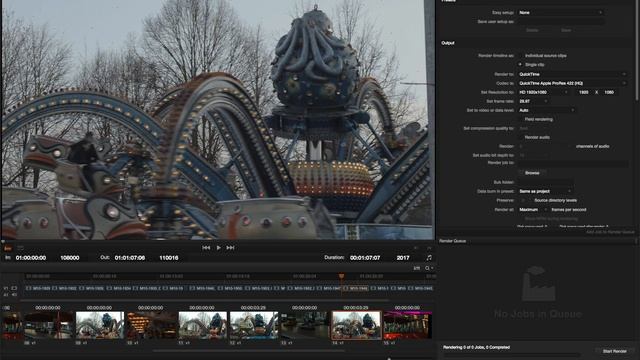Select clip thumbnail 10
640x360 pixels.
(151, 325)
